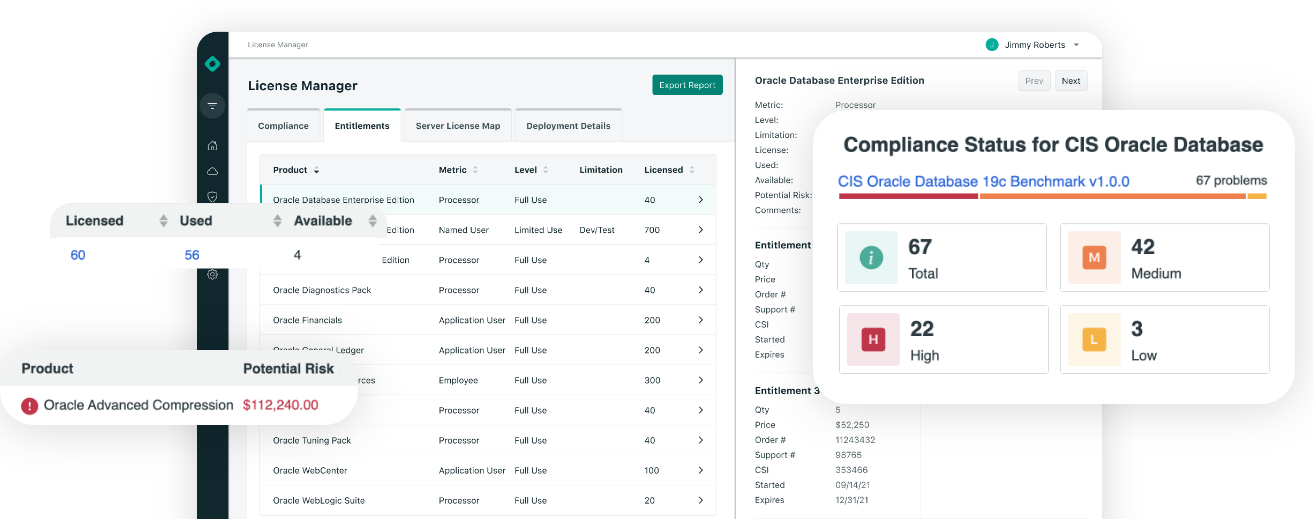Expand Oracle Tuning Pack row chevron
Screen dimensions: 1313x519
click(x=701, y=440)
